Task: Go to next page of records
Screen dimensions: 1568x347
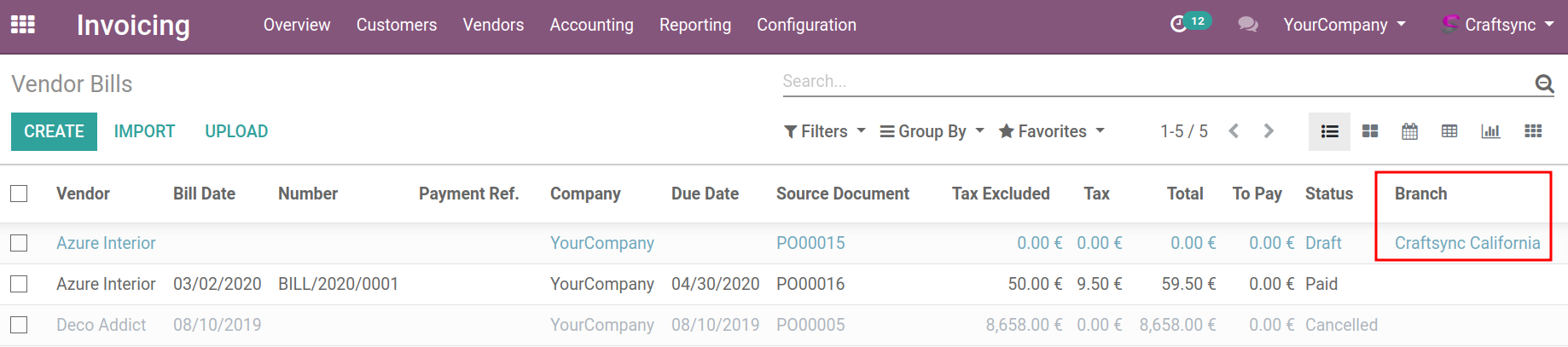Action: (1269, 131)
